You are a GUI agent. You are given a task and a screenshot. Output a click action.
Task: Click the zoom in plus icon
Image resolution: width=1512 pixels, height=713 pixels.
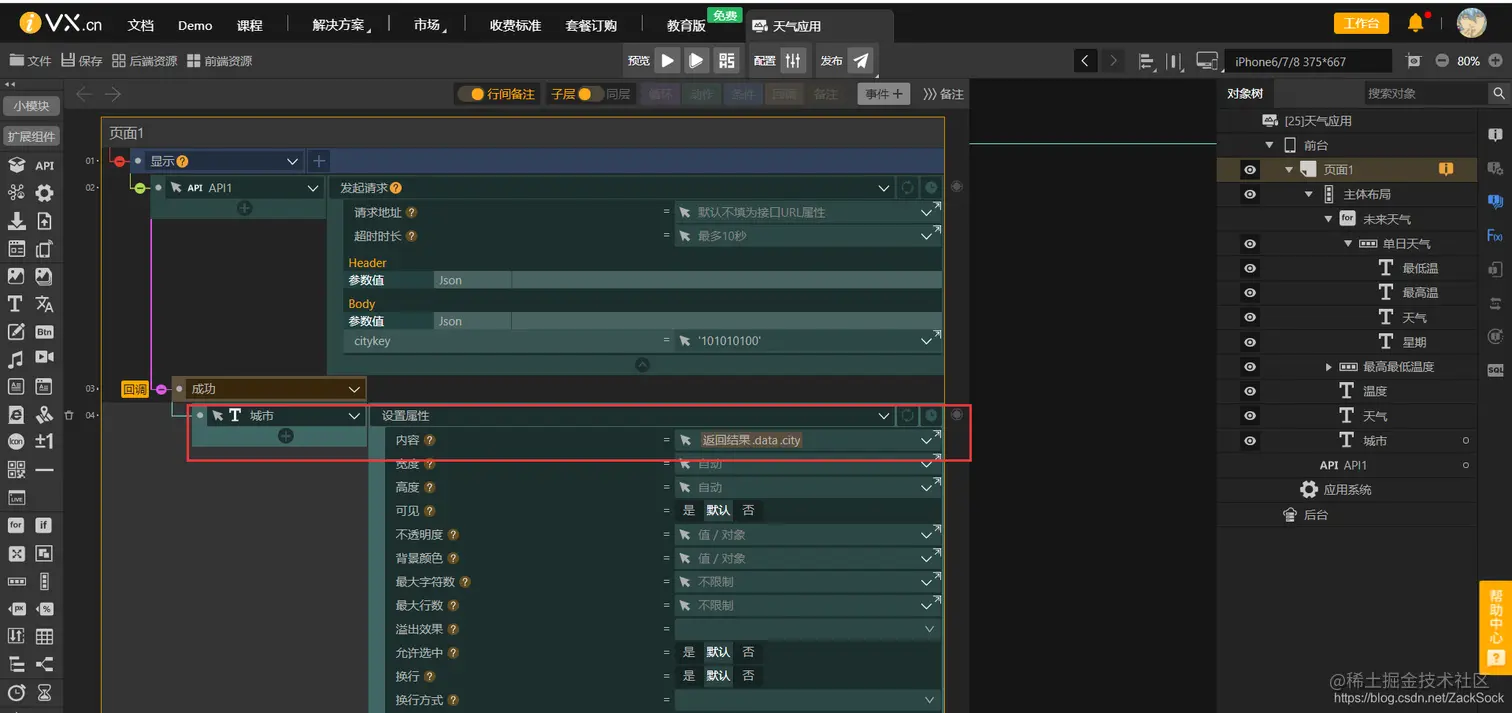1496,60
